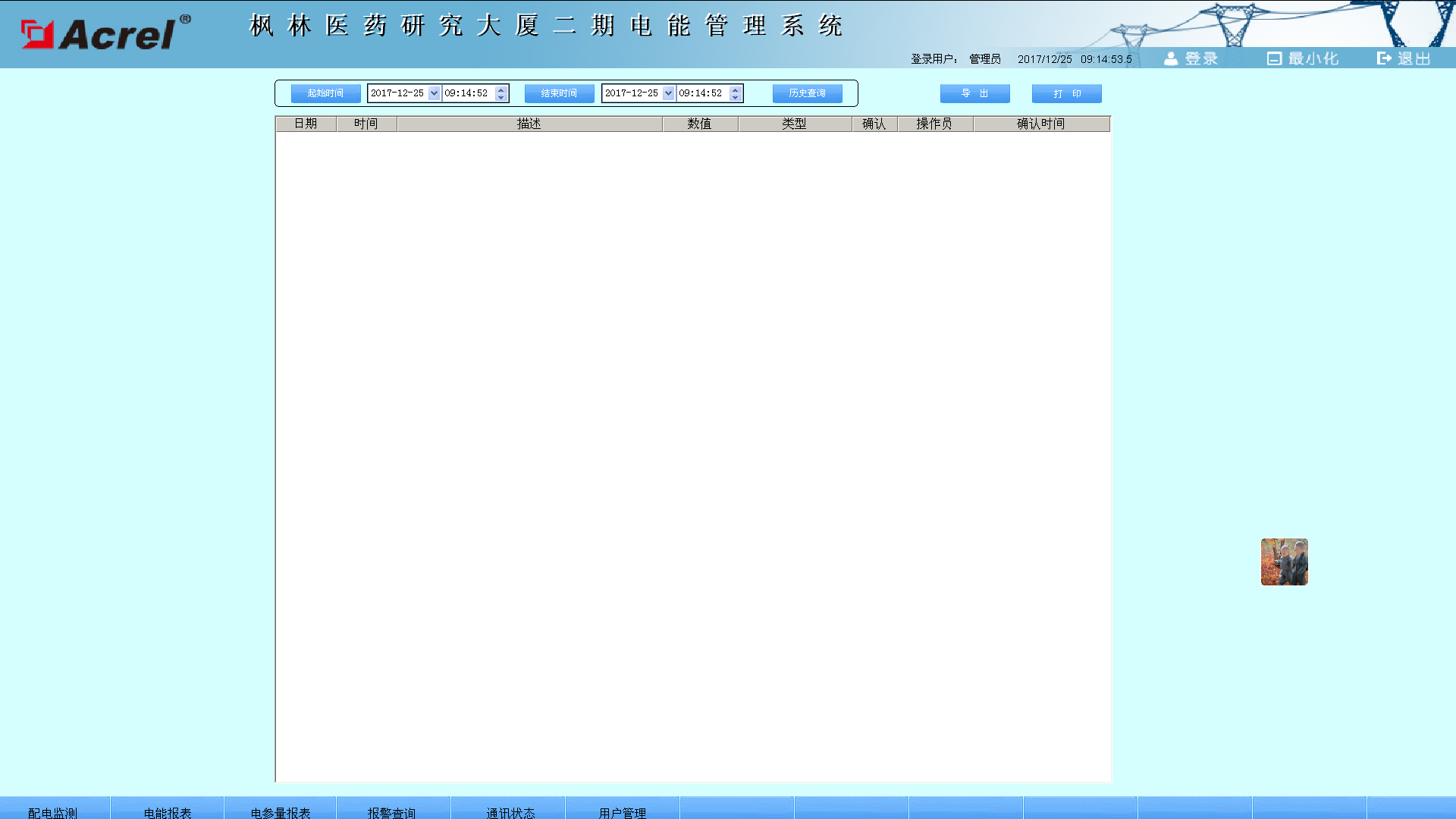Switch to the 电能报表 tab

coord(168,811)
